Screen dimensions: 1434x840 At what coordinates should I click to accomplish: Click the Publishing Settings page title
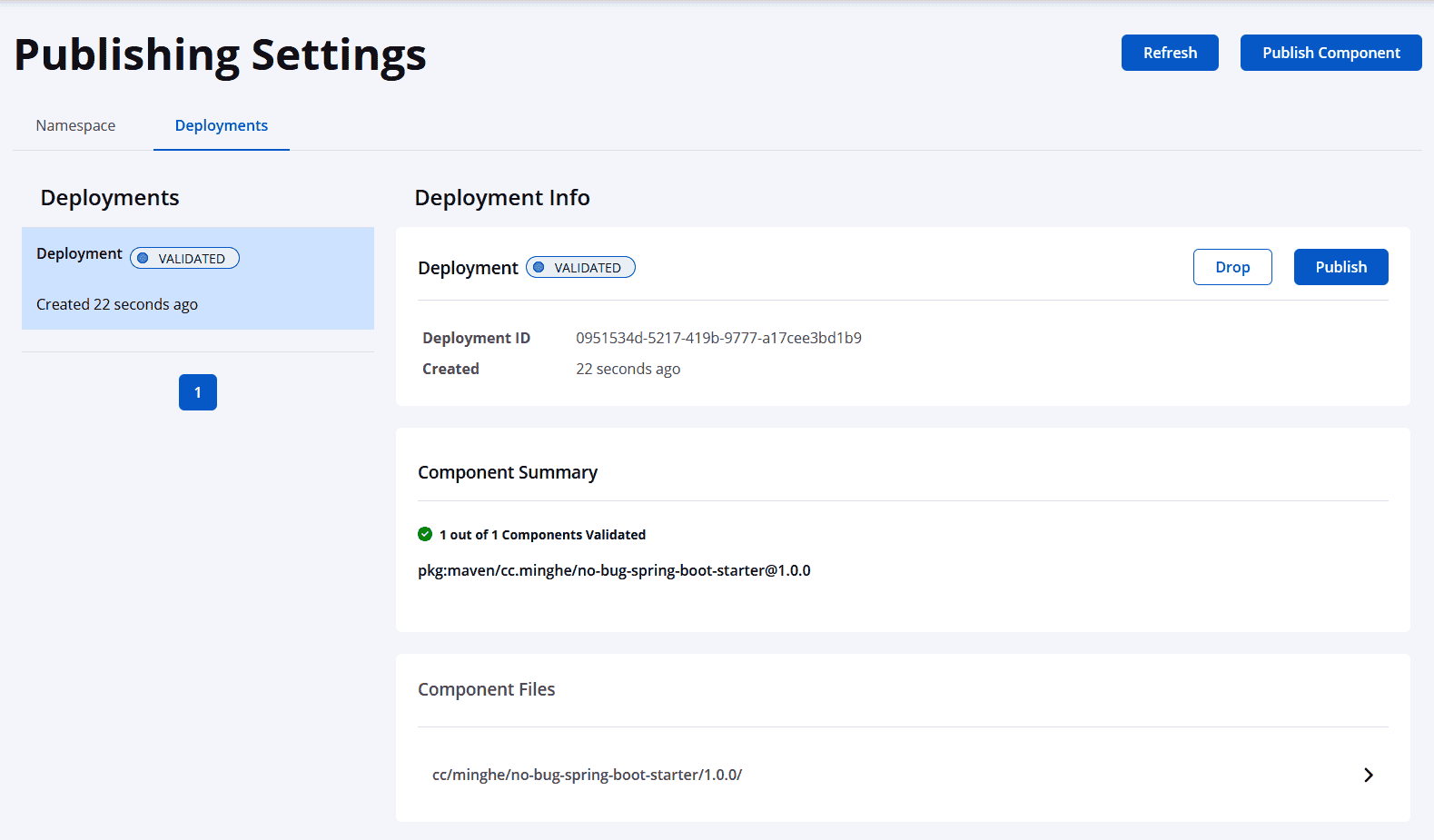pyautogui.click(x=221, y=54)
